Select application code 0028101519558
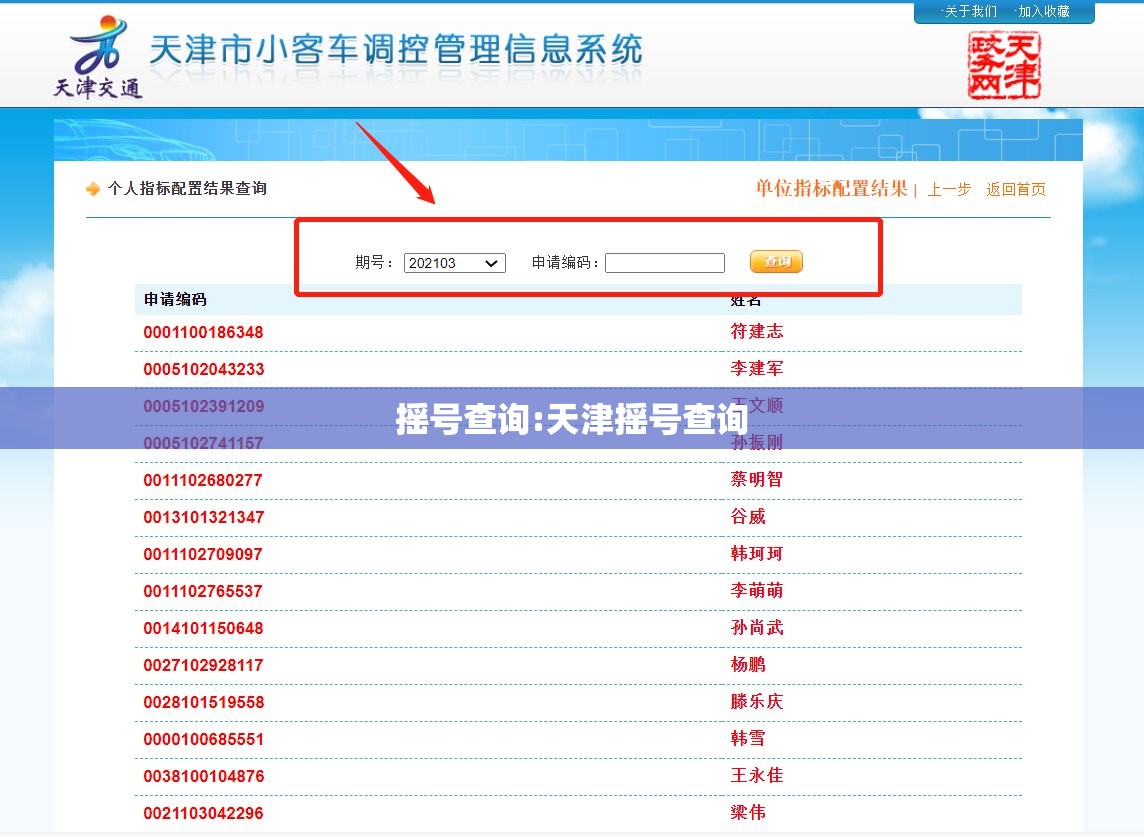The width and height of the screenshot is (1144, 837). 204,702
